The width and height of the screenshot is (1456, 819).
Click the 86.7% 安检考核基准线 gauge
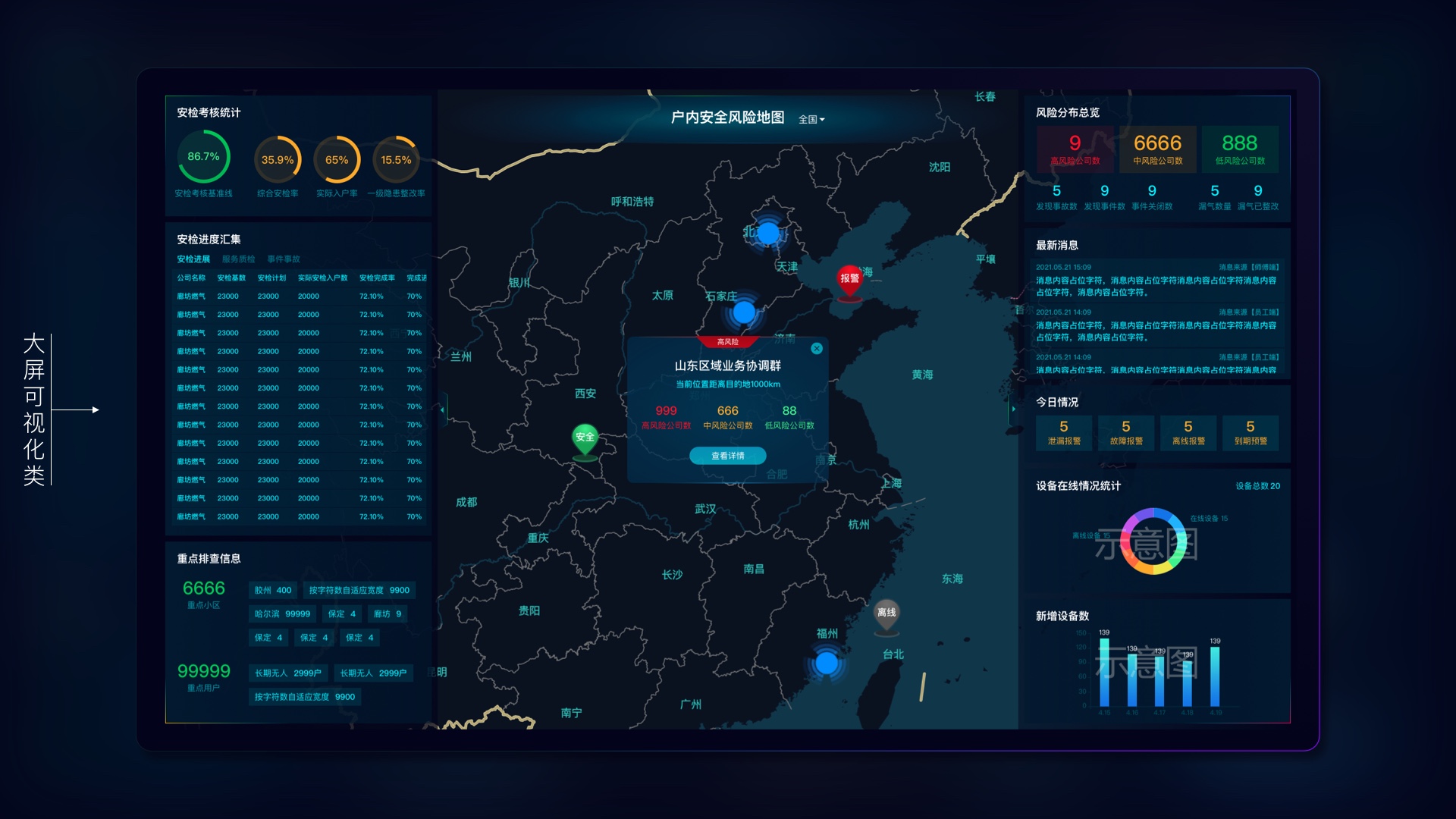[x=203, y=156]
